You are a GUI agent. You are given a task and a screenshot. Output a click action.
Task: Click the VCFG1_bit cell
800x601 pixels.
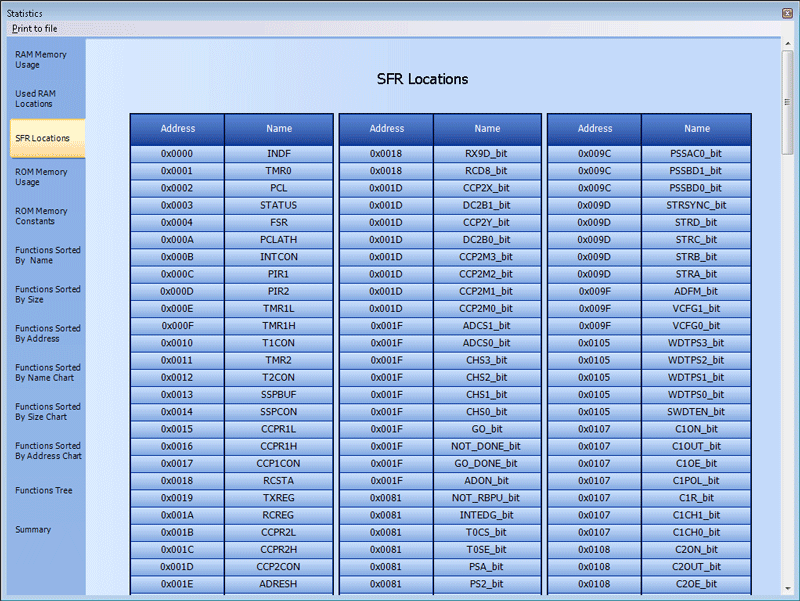696,309
